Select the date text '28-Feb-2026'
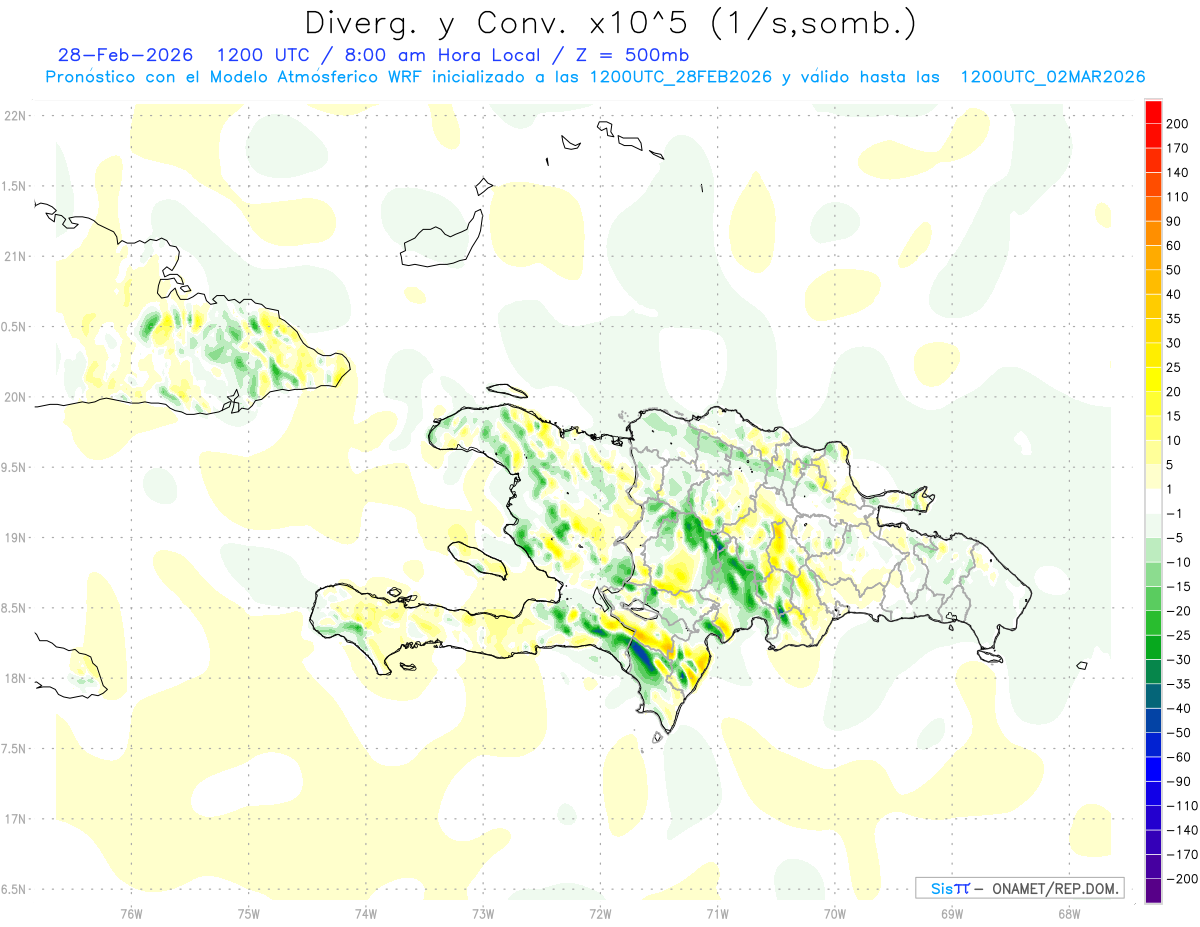This screenshot has width=1200, height=927. tap(125, 55)
